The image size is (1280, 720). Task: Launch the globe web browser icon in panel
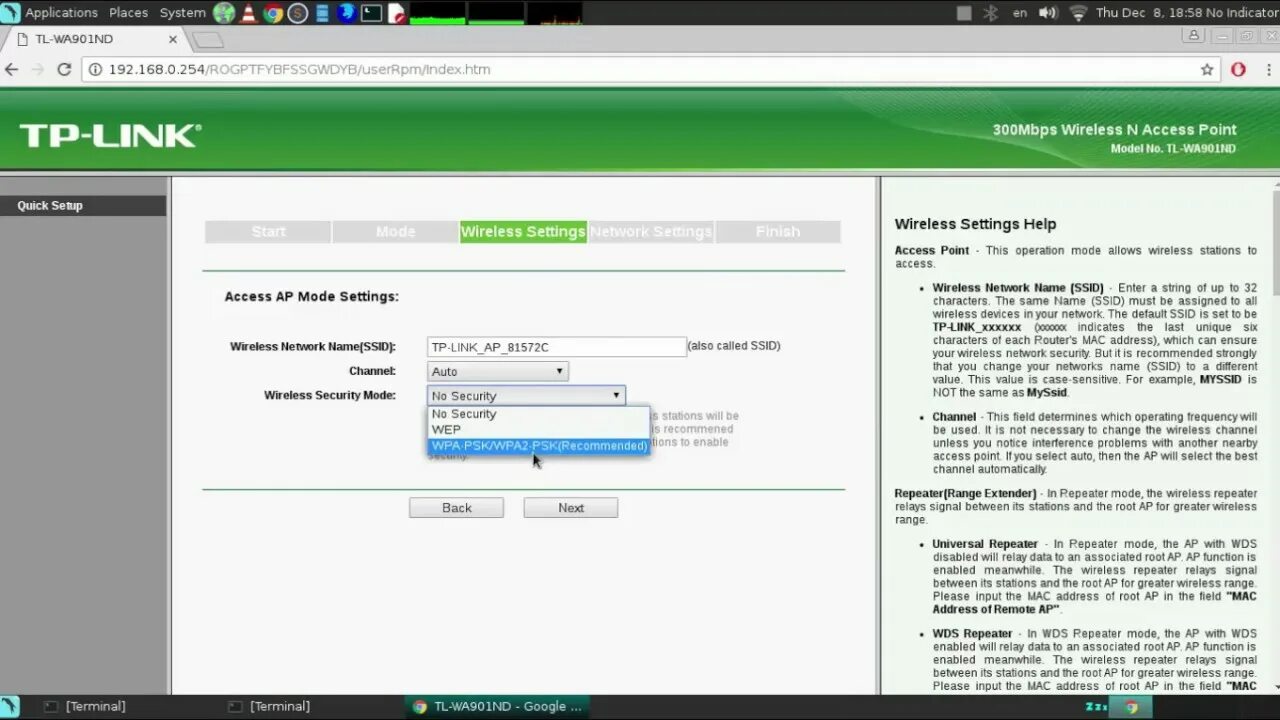point(224,13)
